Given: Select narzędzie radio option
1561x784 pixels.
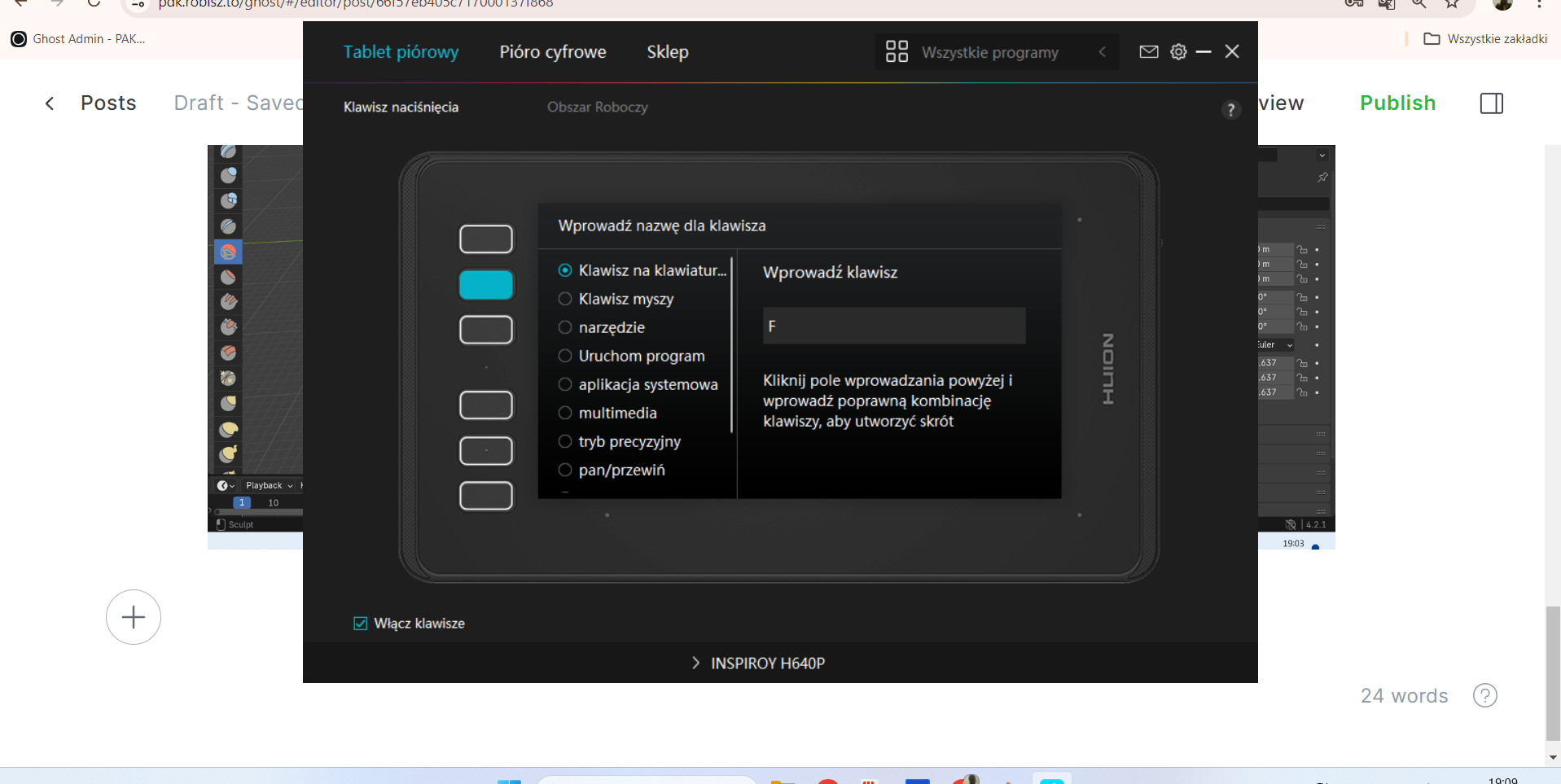Looking at the screenshot, I should (602, 327).
